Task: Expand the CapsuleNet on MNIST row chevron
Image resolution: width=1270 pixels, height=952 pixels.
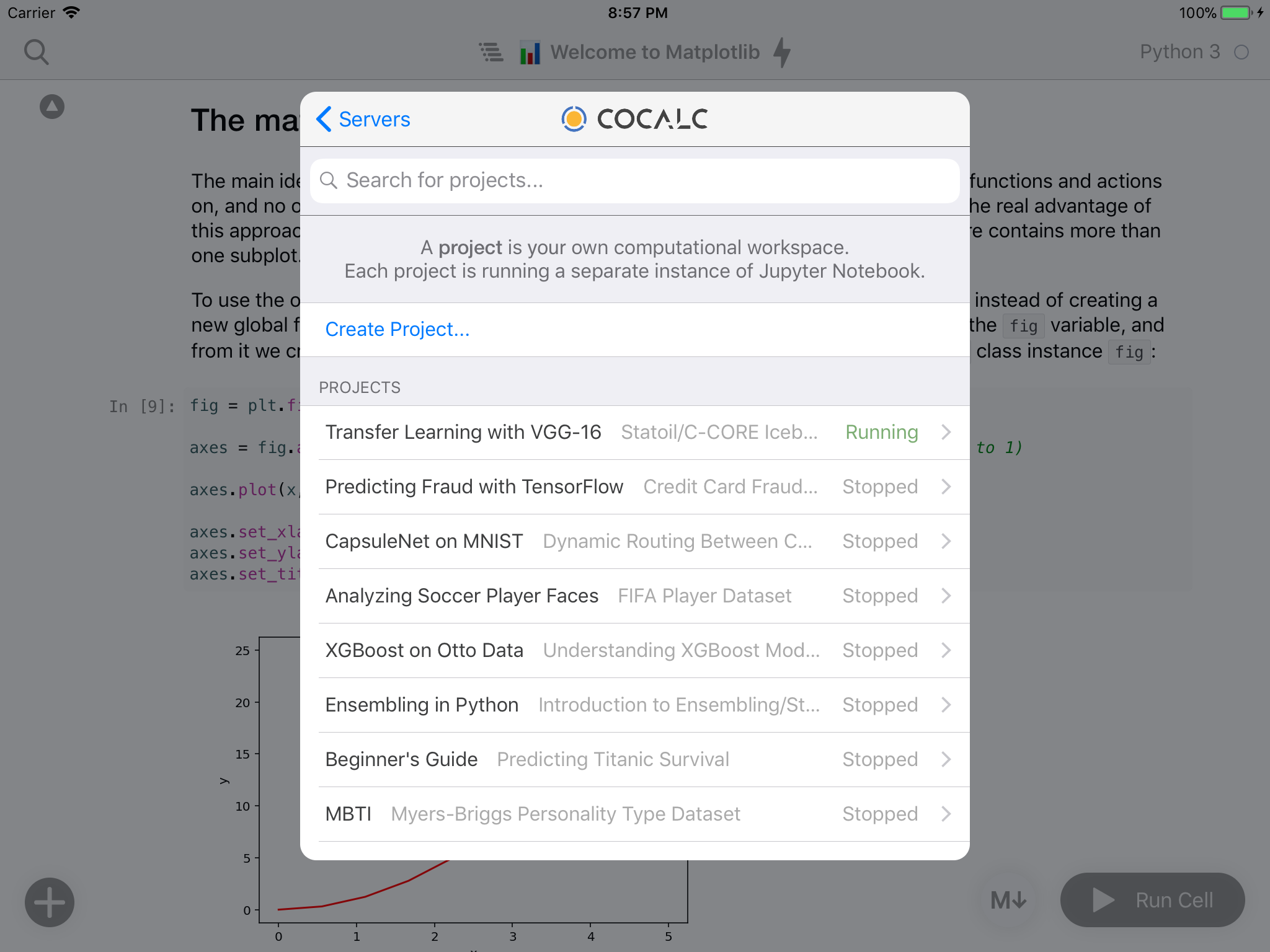Action: click(946, 542)
